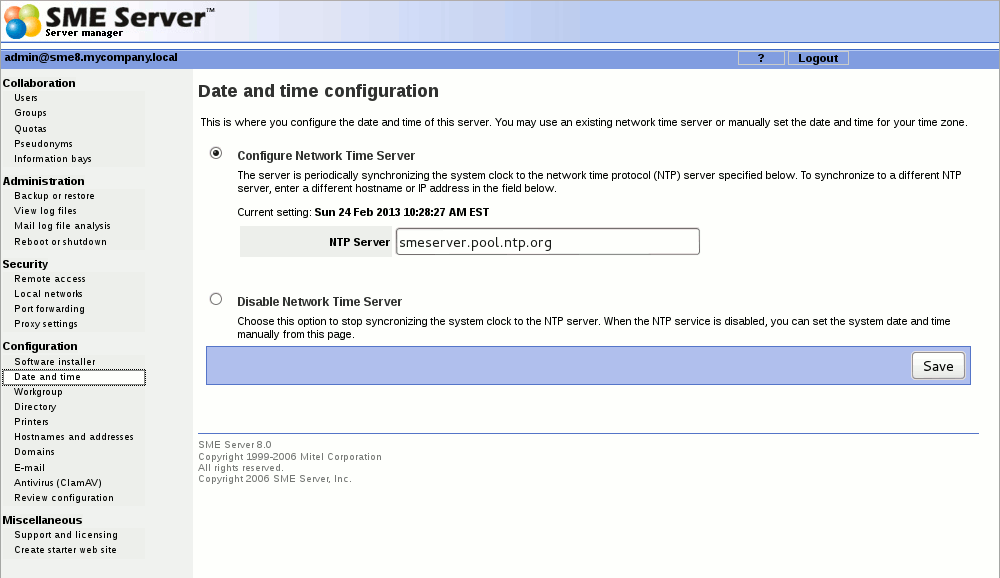Open Information bays

coord(53,159)
